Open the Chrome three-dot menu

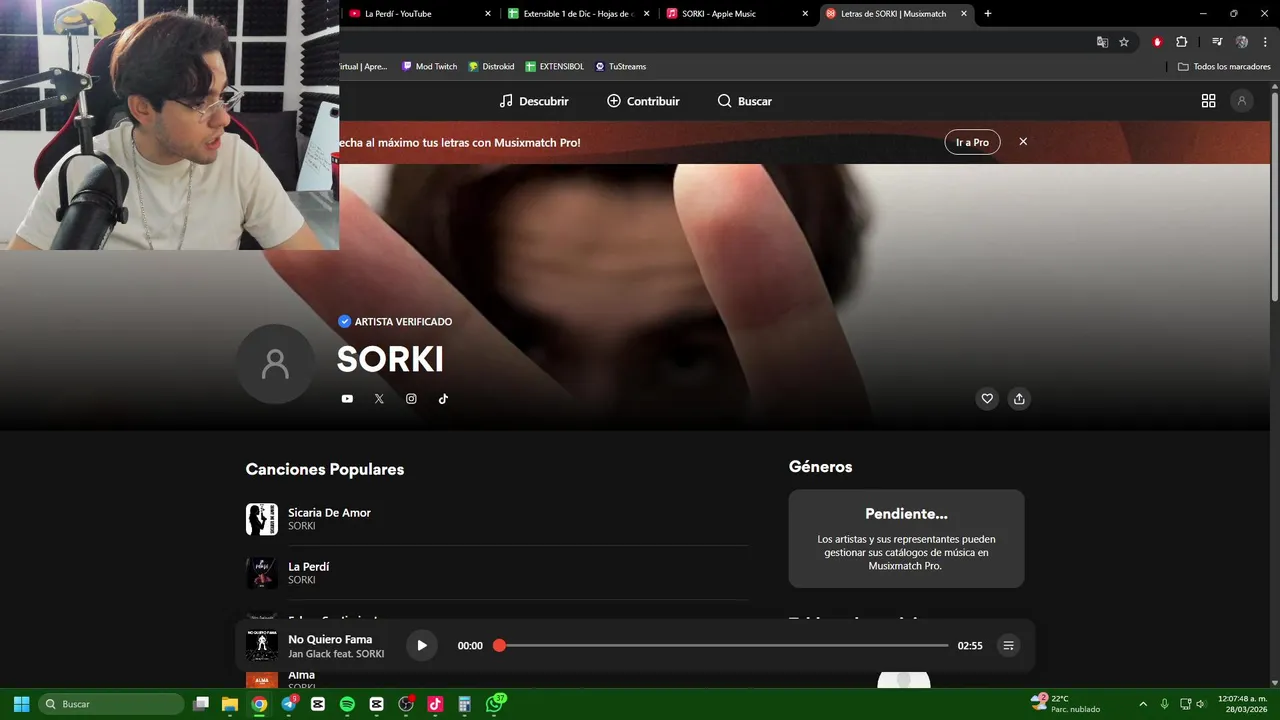[1263, 42]
